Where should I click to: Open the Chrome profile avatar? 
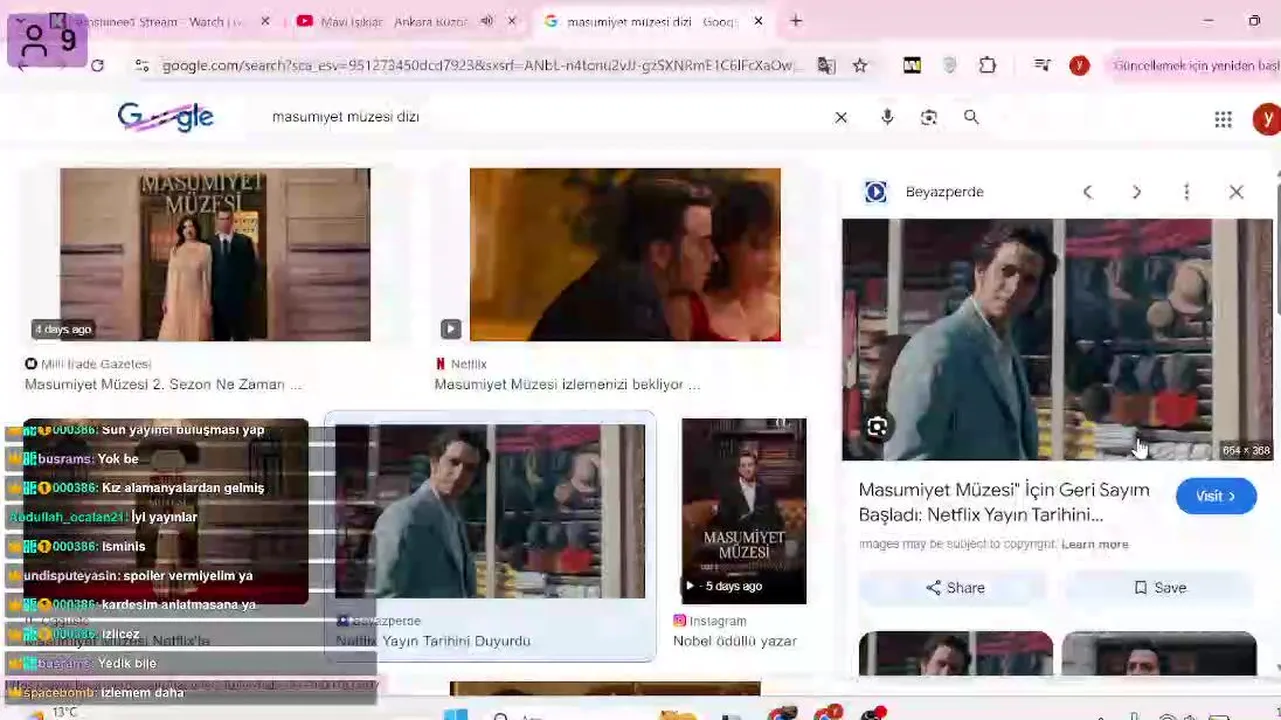coord(1079,65)
